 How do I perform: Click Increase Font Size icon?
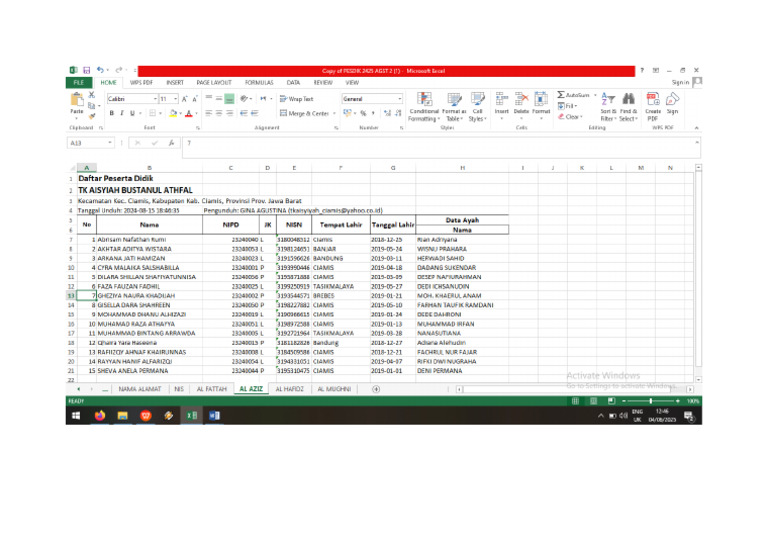pyautogui.click(x=185, y=99)
